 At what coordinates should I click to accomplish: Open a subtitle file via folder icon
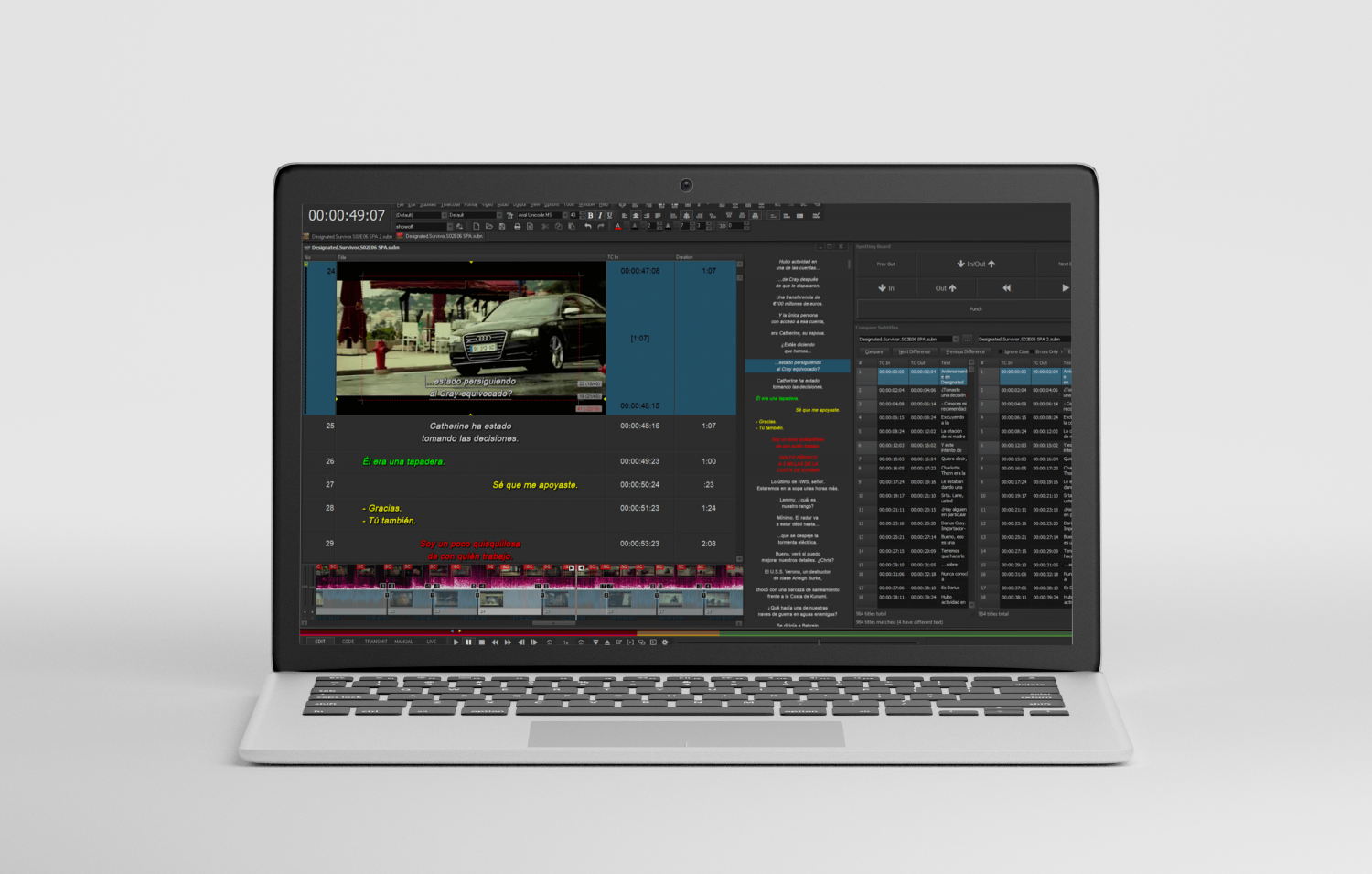(489, 226)
